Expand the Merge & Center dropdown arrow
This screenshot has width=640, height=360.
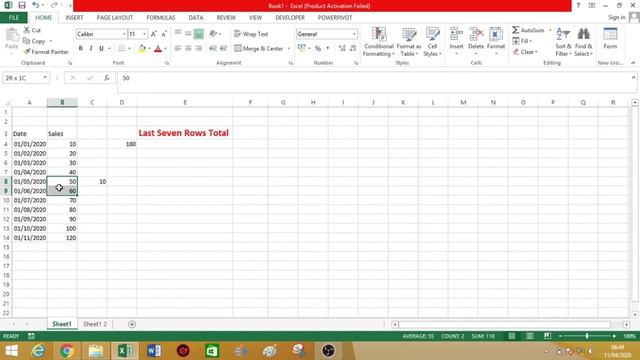[289, 49]
